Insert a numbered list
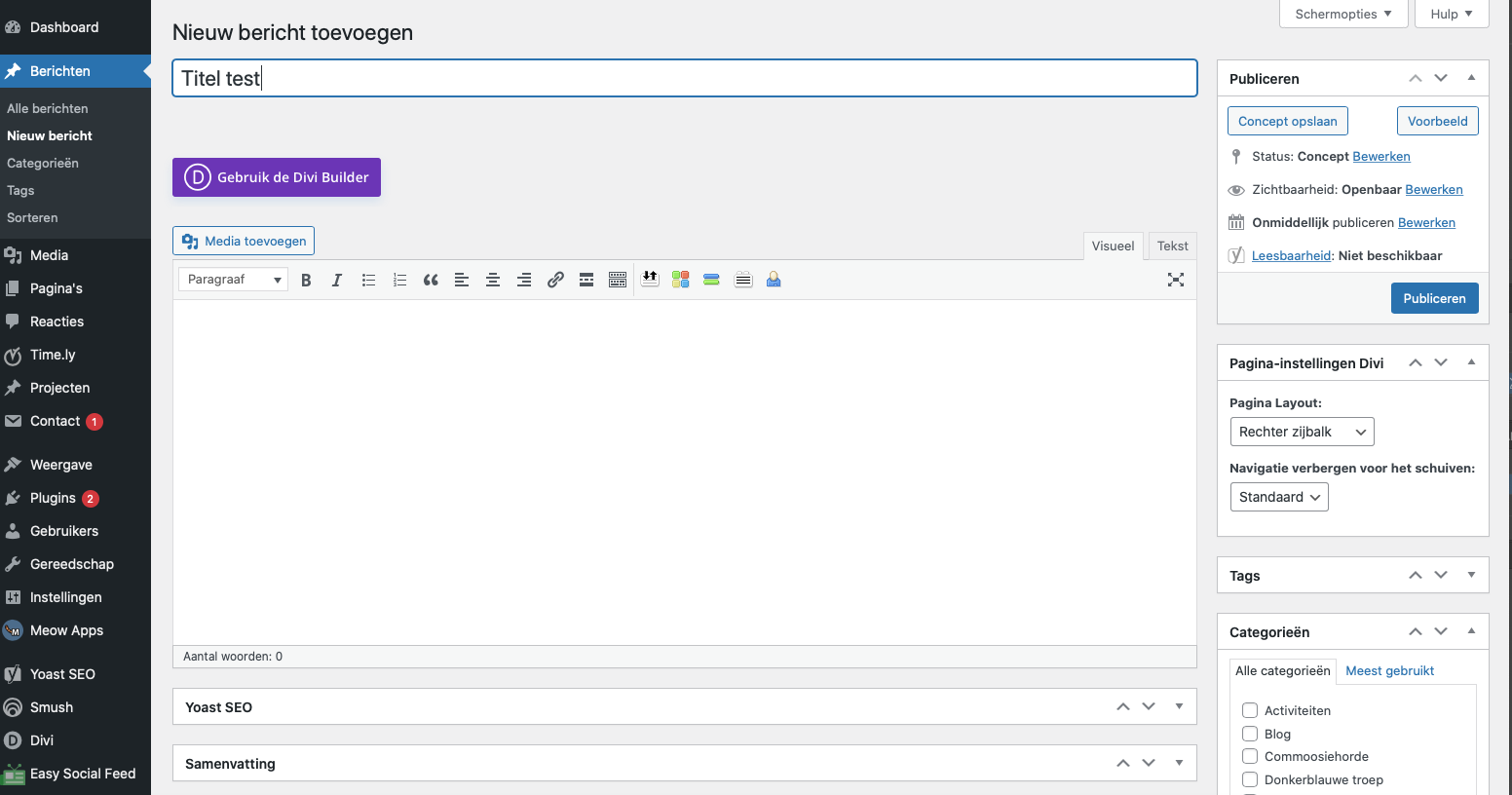The height and width of the screenshot is (795, 1512). 399,280
